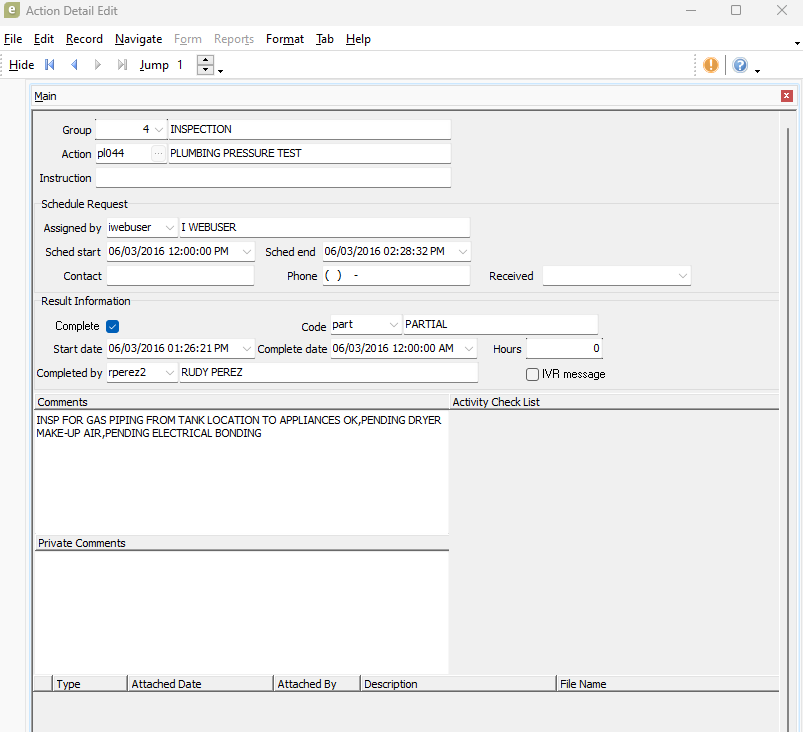803x732 pixels.
Task: Click the orange alert warning icon
Action: (711, 65)
